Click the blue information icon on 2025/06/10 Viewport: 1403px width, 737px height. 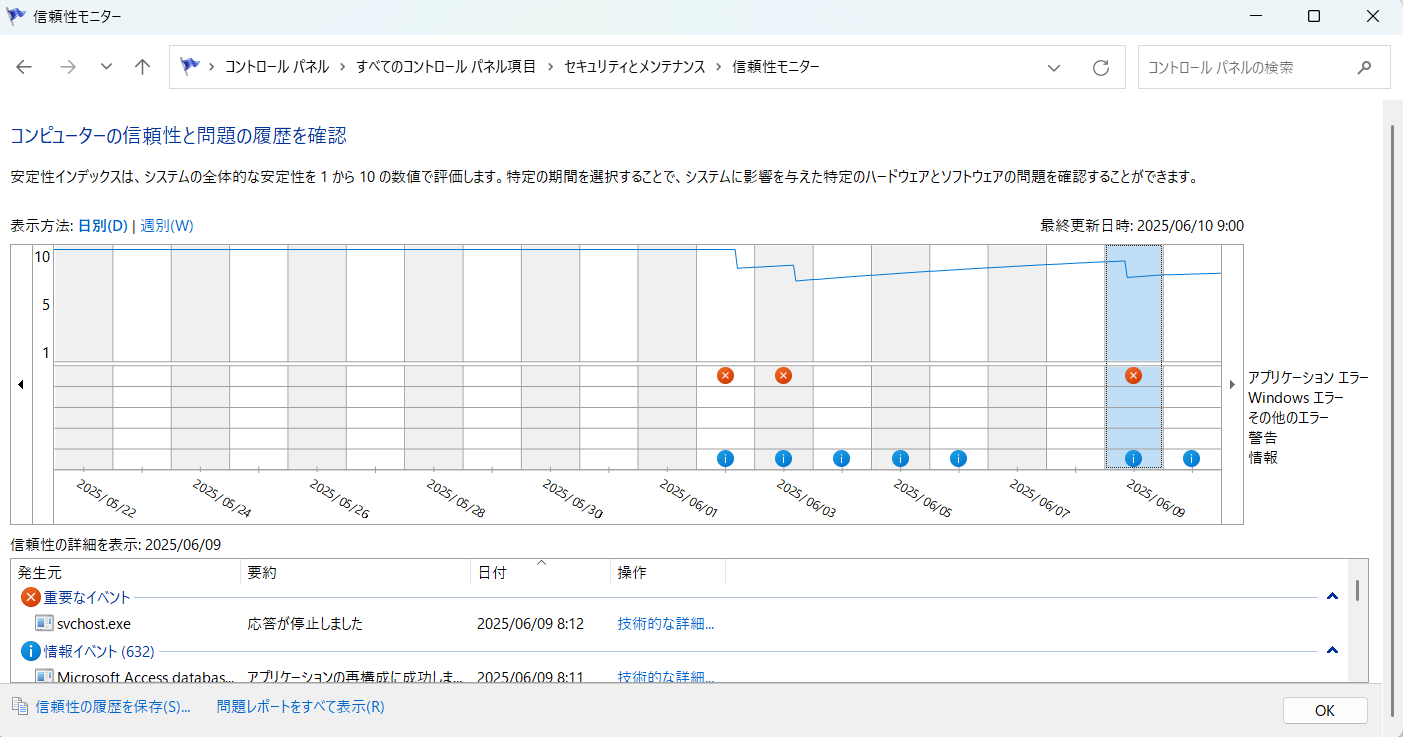pyautogui.click(x=1191, y=458)
